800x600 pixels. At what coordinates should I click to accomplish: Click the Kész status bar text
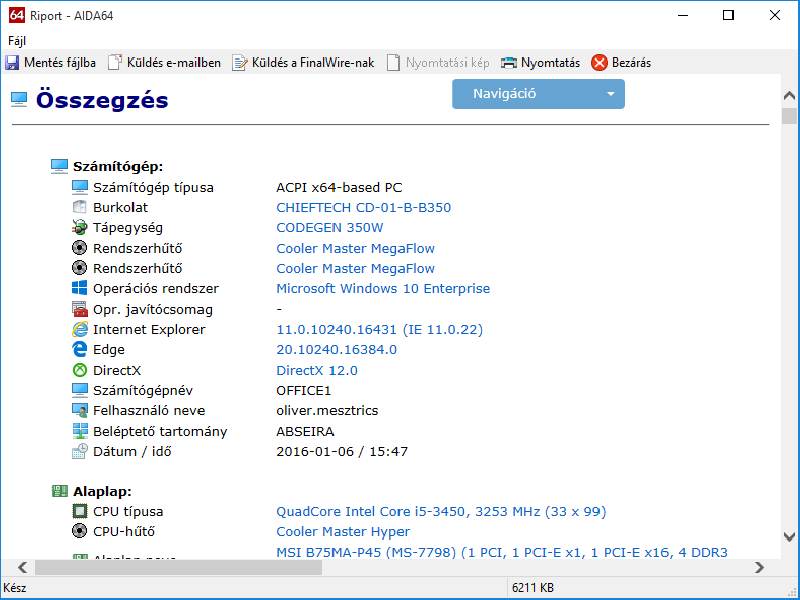click(x=15, y=588)
